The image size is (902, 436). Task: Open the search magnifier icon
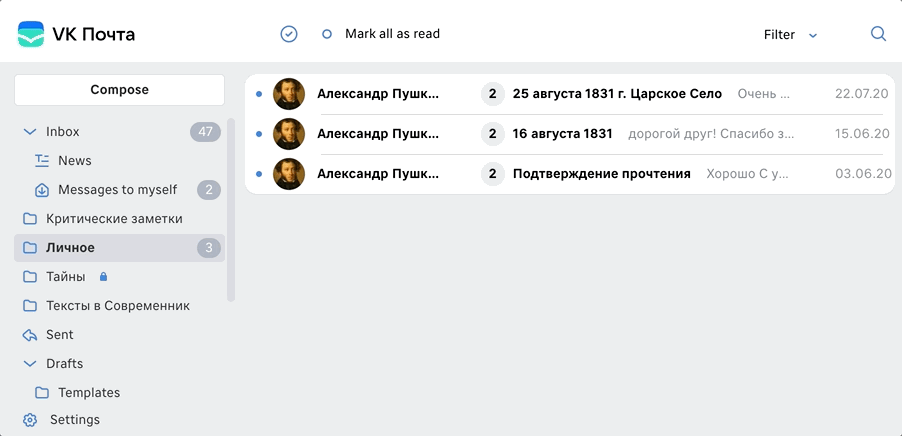(x=878, y=34)
